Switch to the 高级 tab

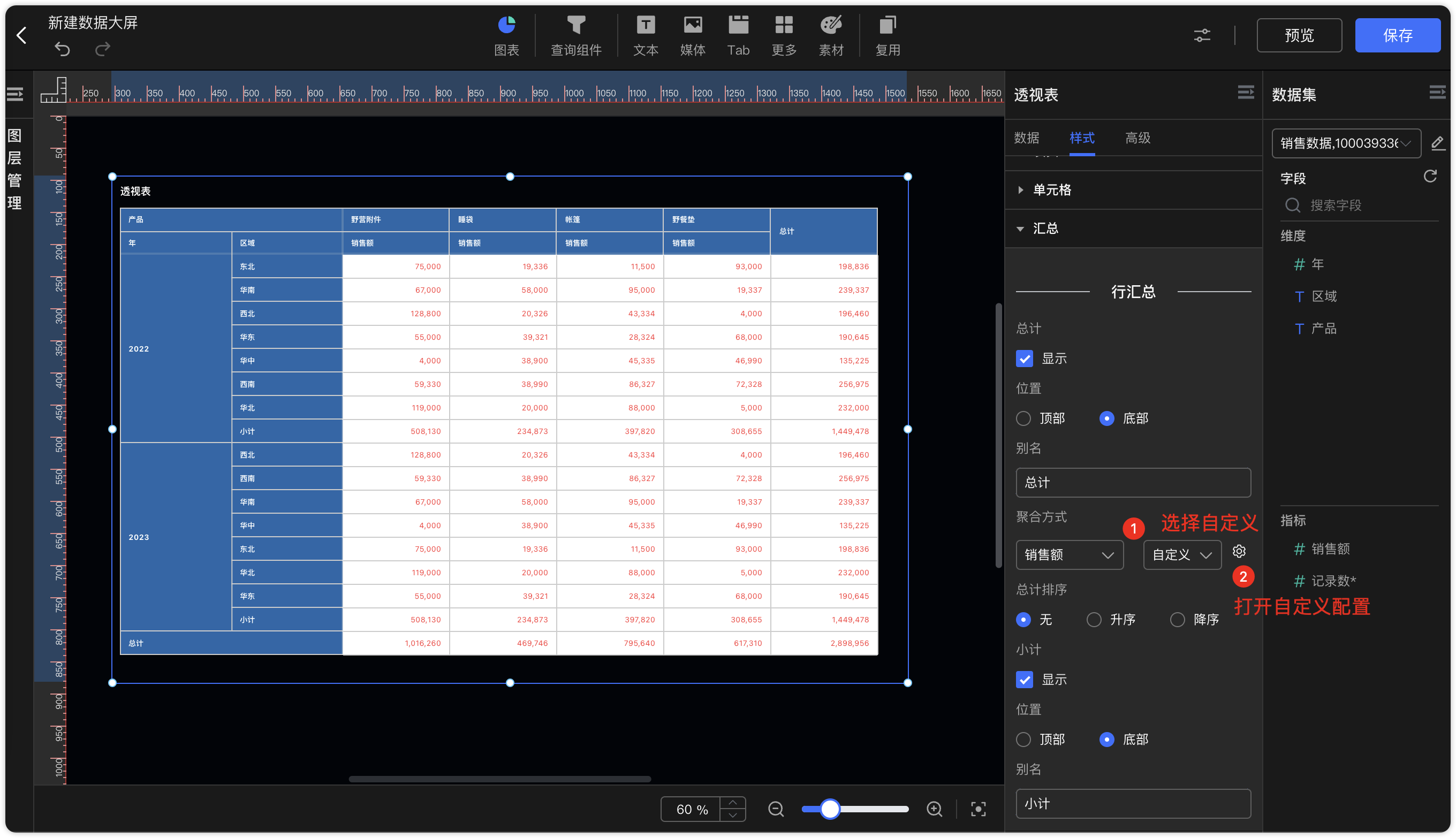1137,138
